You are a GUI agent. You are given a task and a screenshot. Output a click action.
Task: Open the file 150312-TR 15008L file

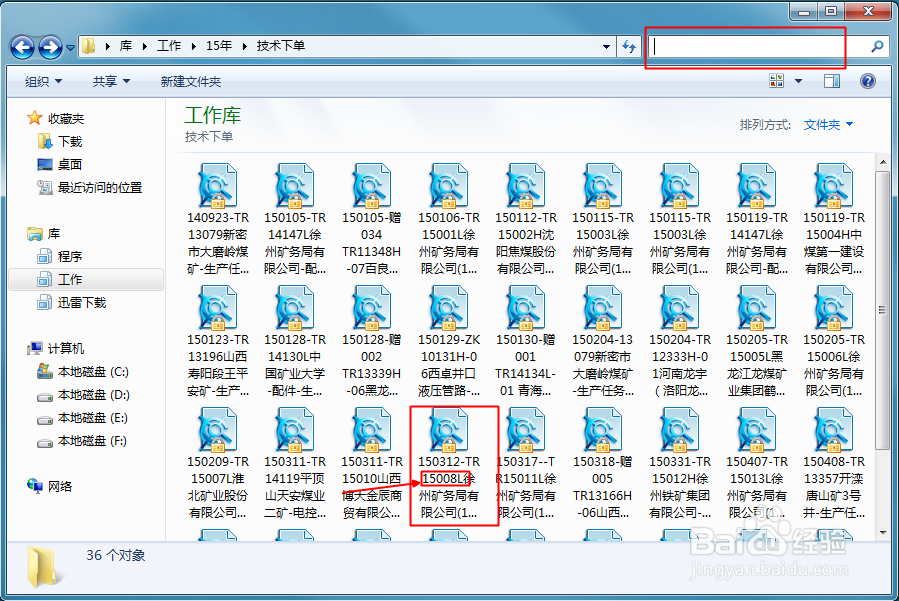pyautogui.click(x=448, y=434)
